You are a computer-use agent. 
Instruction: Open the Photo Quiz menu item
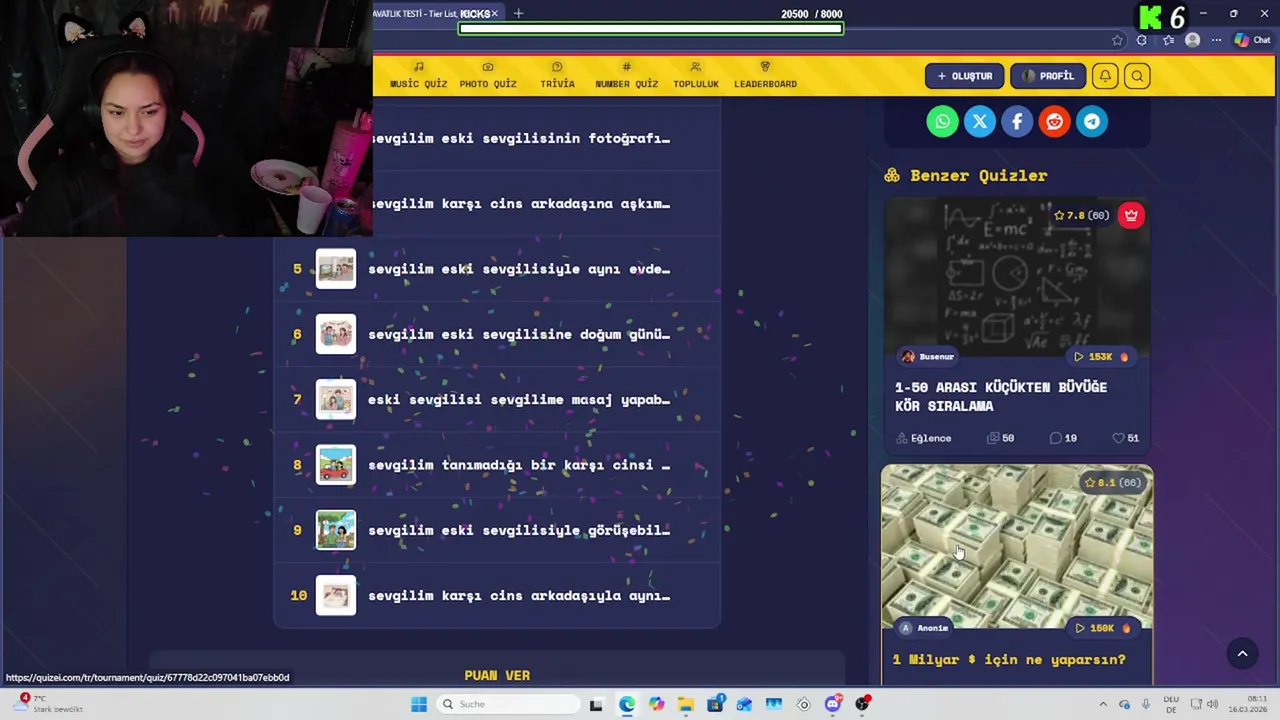point(488,76)
